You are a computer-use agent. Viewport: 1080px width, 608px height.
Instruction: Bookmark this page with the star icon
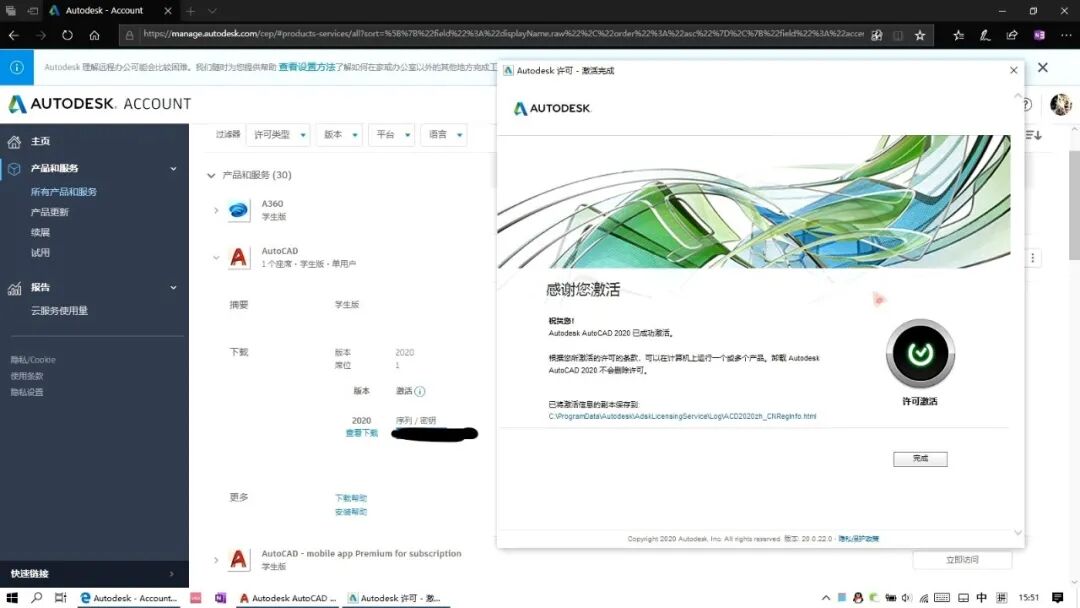[920, 35]
